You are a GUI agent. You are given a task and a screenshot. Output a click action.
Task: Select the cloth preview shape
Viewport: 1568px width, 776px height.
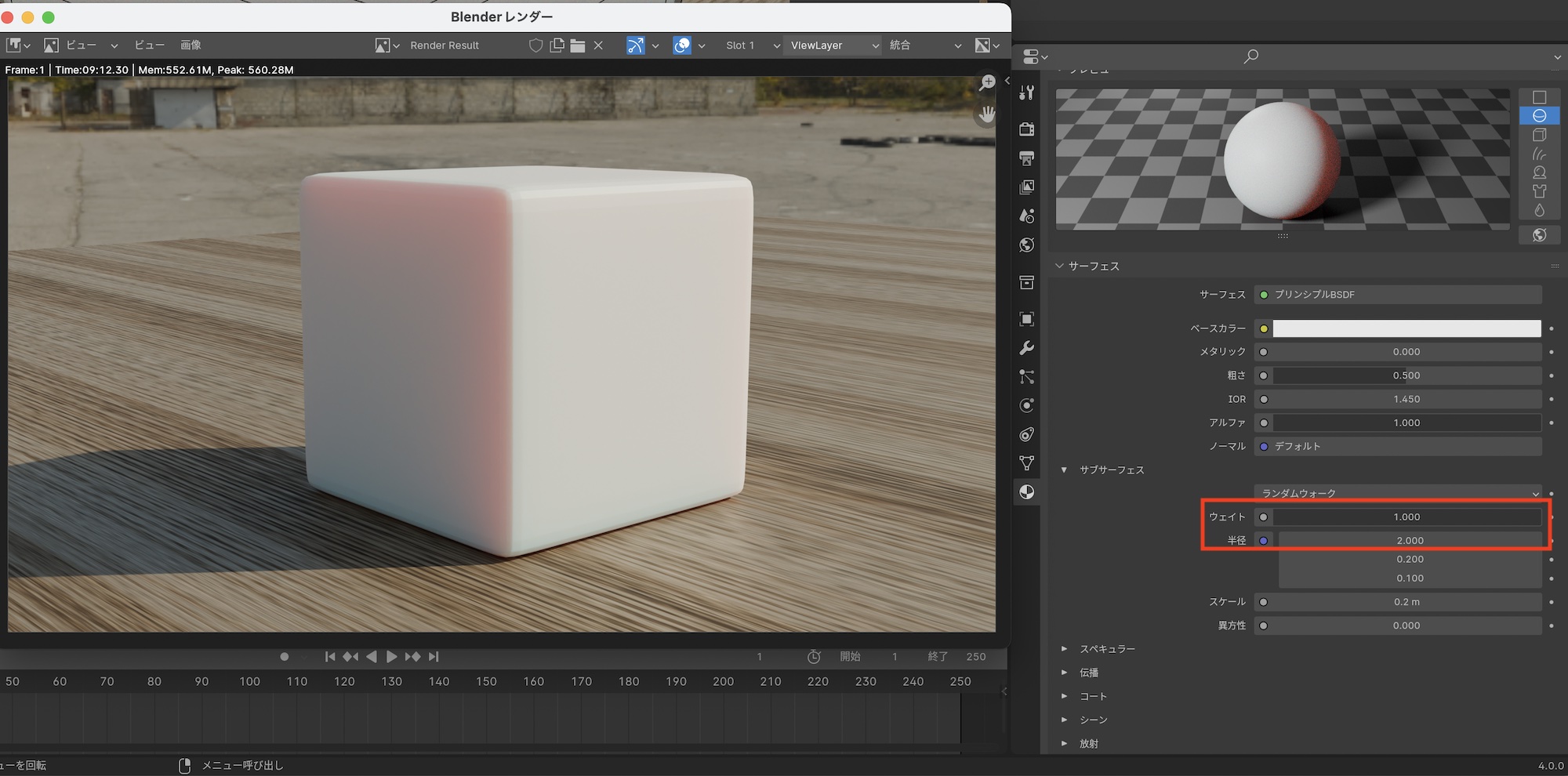tap(1539, 191)
